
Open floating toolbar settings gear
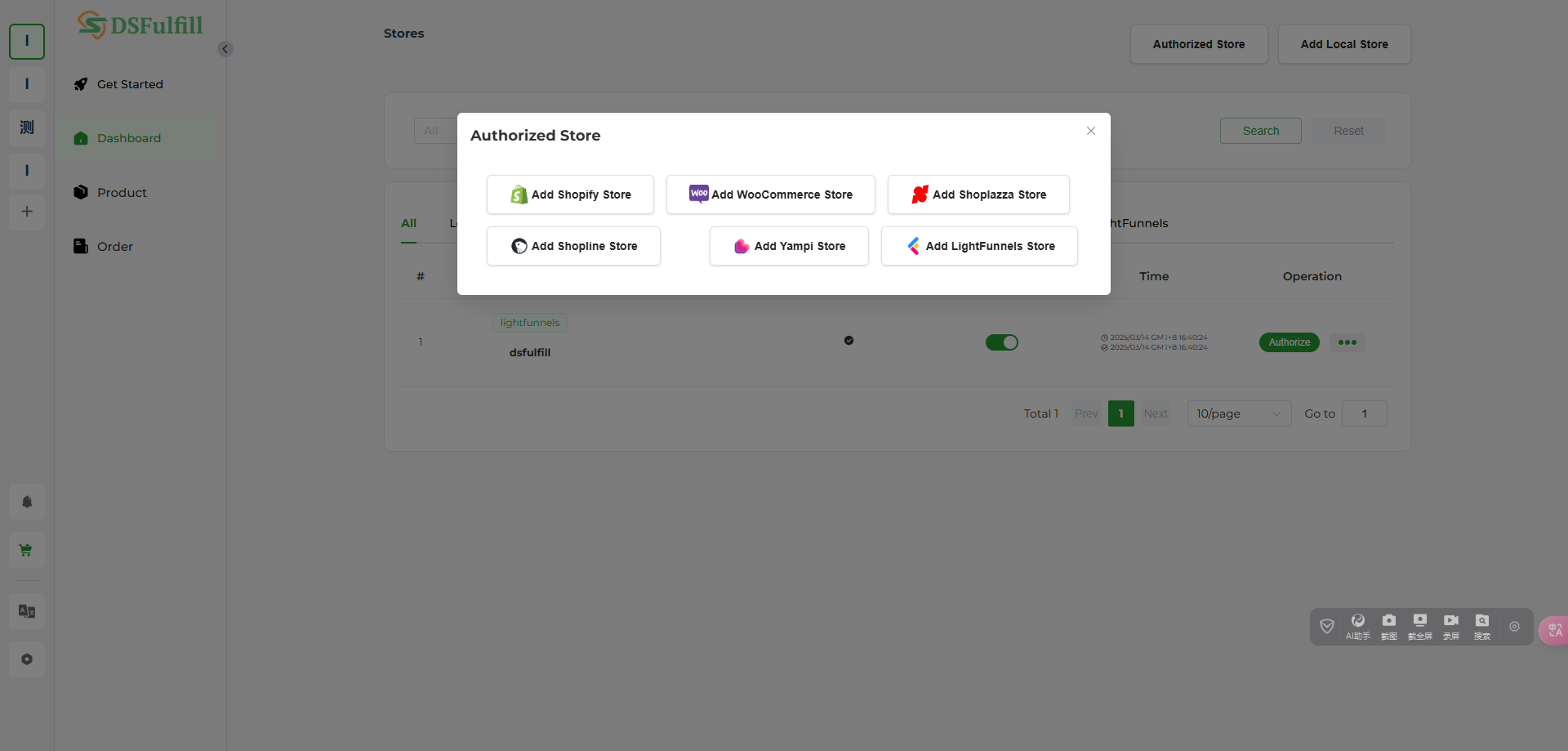click(x=1515, y=627)
